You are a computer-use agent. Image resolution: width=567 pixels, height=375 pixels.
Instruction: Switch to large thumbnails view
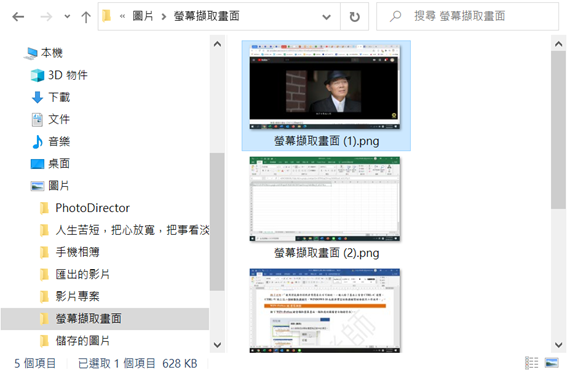tap(551, 363)
